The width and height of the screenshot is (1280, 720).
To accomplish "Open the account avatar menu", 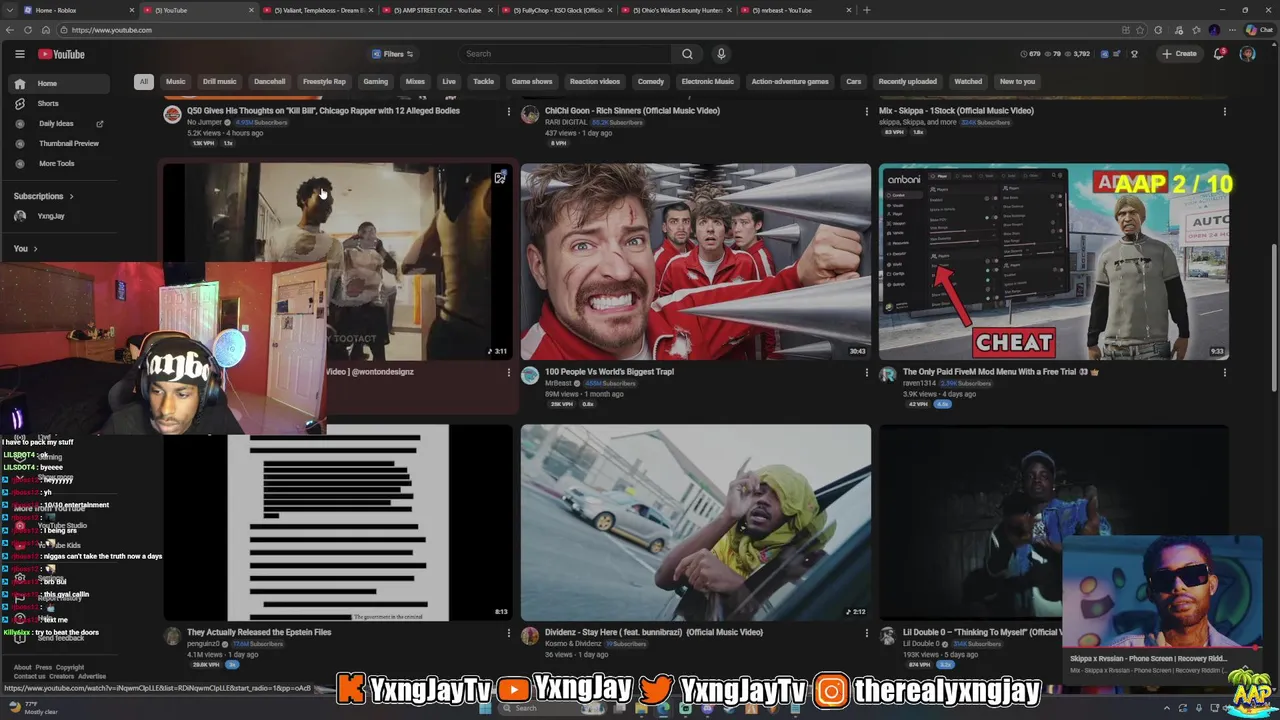I will (1247, 54).
